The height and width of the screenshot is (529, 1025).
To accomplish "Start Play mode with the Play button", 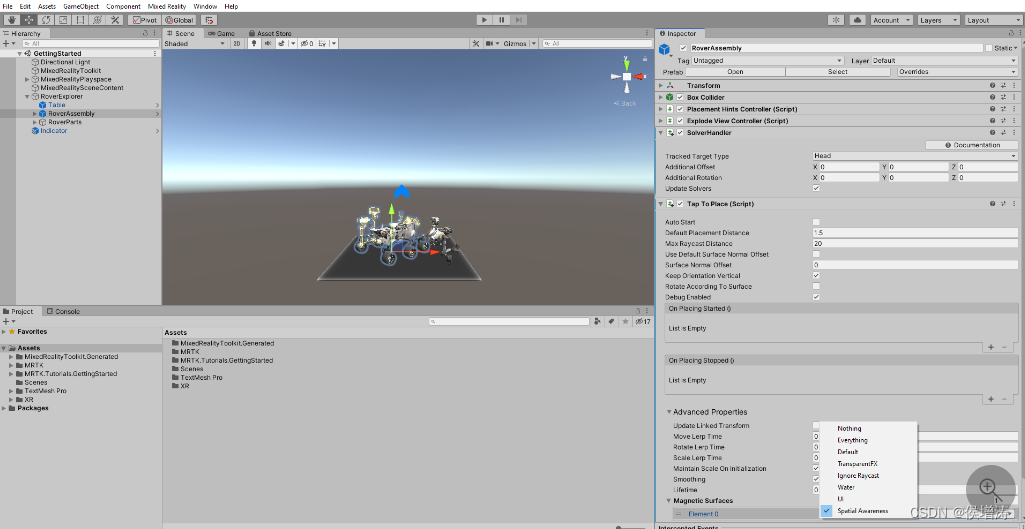I will pyautogui.click(x=484, y=20).
